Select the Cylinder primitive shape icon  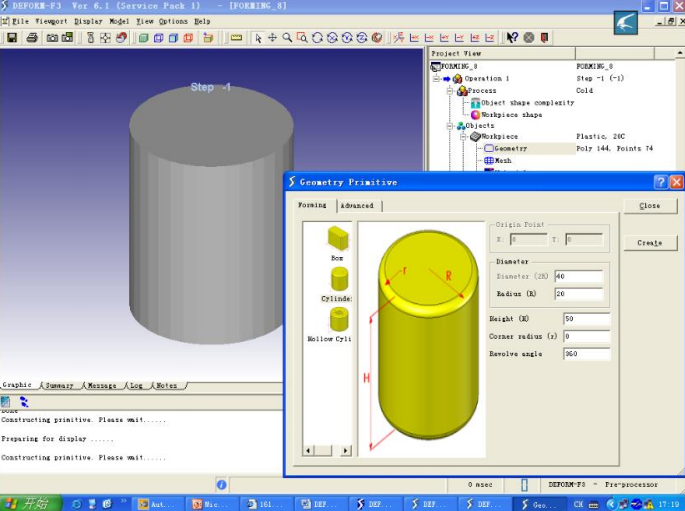point(339,279)
